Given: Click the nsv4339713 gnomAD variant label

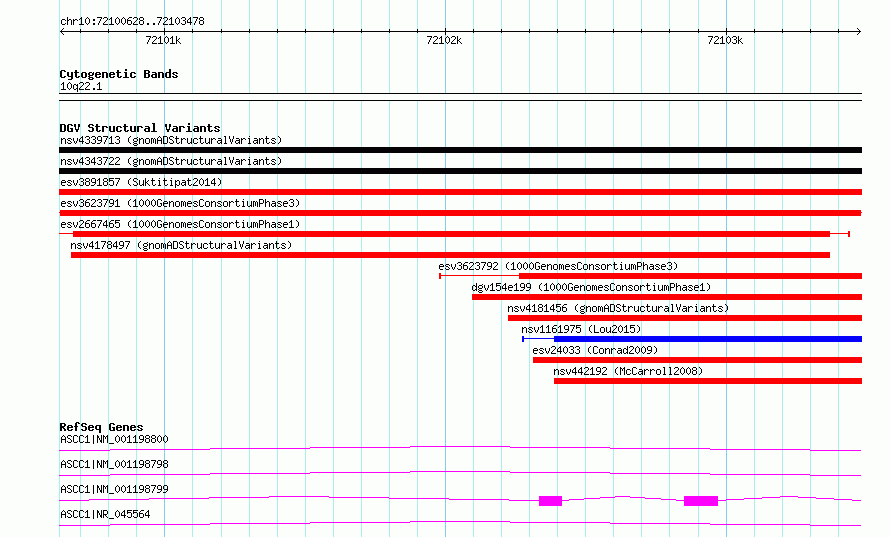Looking at the screenshot, I should (x=171, y=140).
